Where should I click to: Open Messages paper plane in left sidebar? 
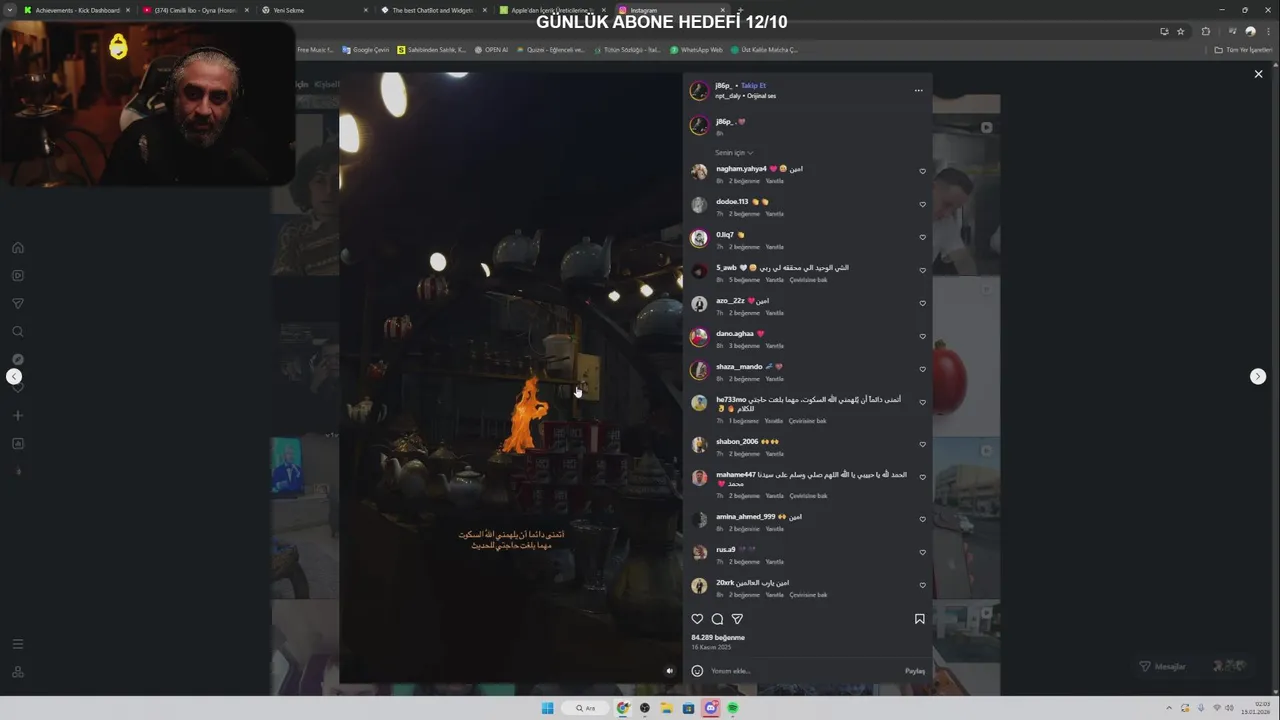[x=17, y=303]
